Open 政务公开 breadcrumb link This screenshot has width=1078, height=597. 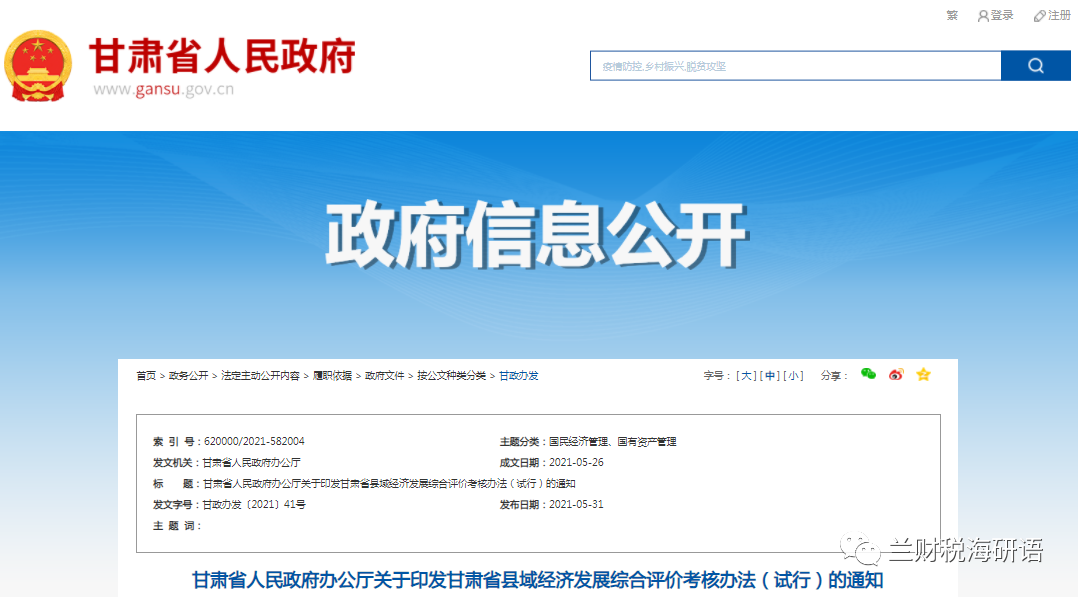click(188, 376)
